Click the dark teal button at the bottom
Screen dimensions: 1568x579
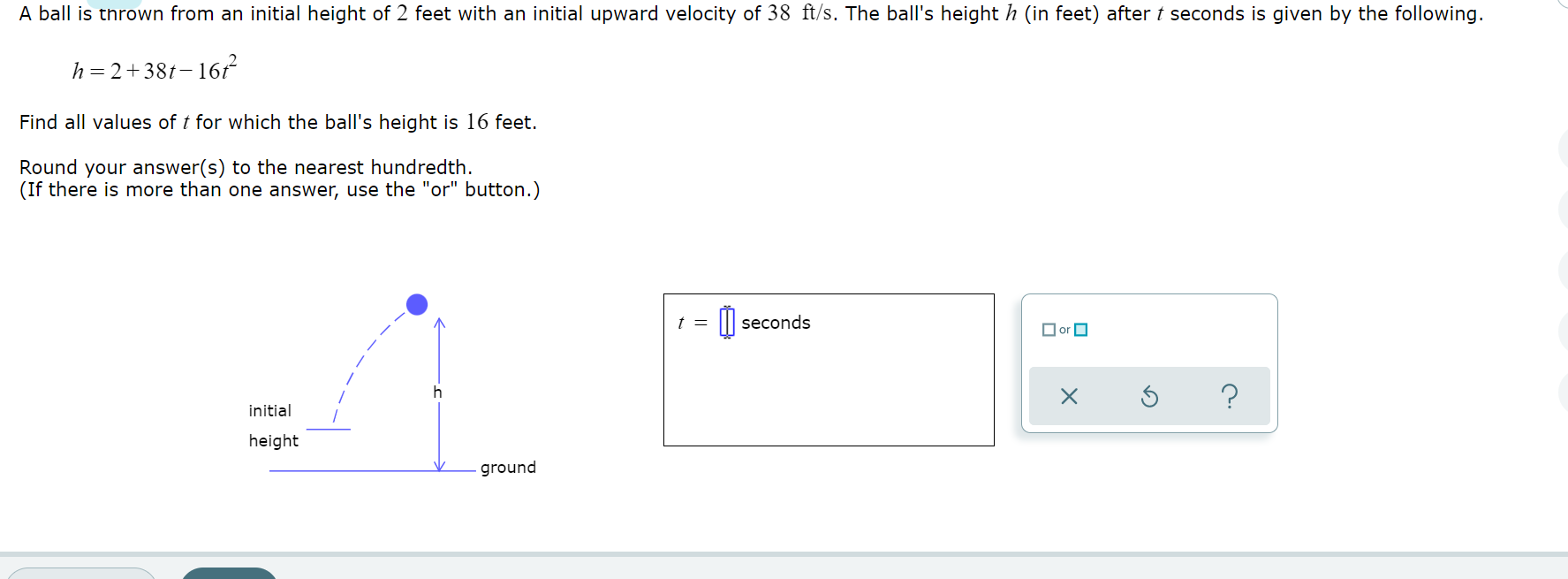(230, 575)
